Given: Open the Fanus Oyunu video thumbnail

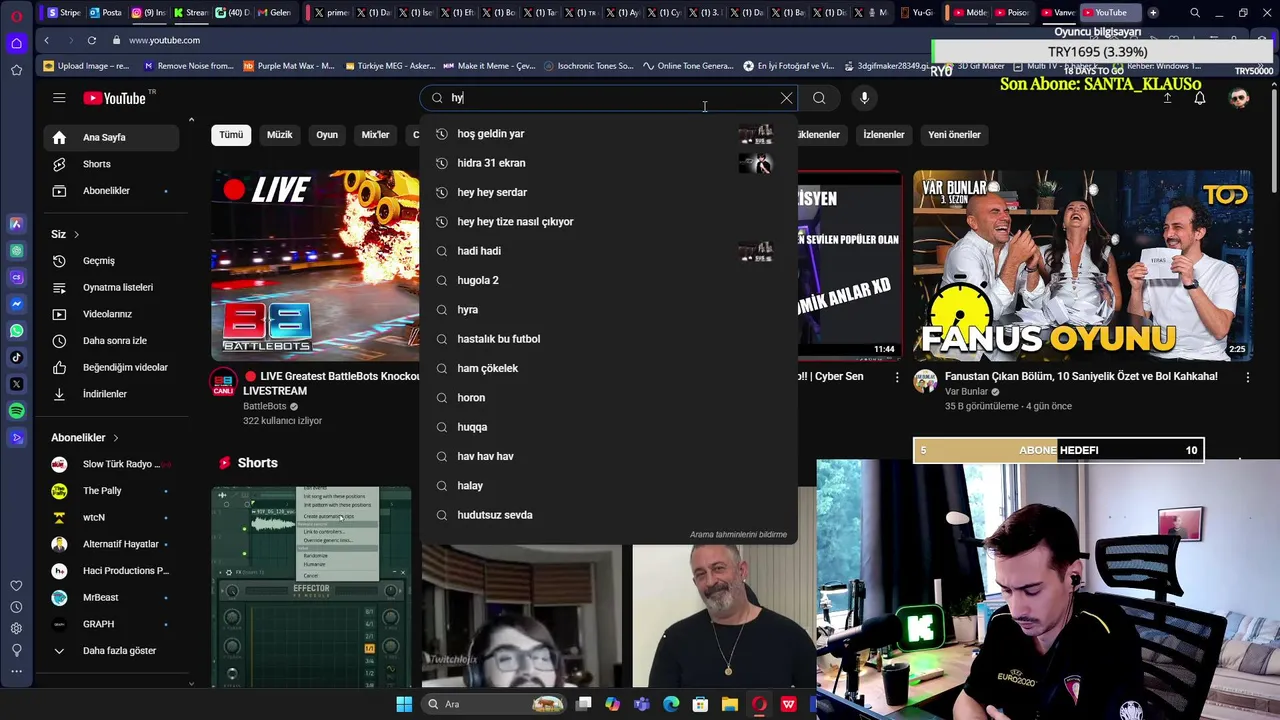Looking at the screenshot, I should [1082, 265].
